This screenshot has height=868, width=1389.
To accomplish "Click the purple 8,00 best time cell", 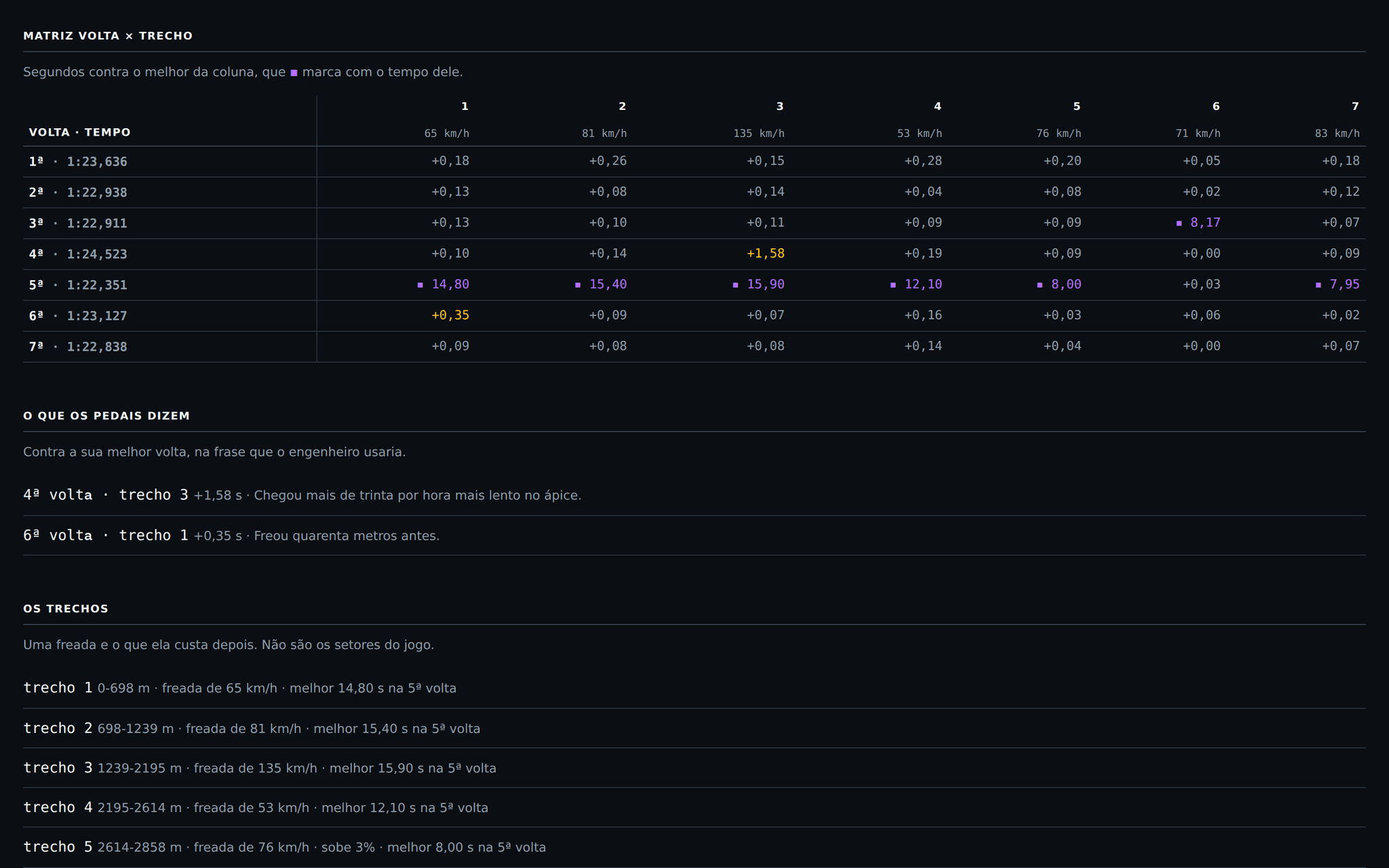I will coord(1059,284).
